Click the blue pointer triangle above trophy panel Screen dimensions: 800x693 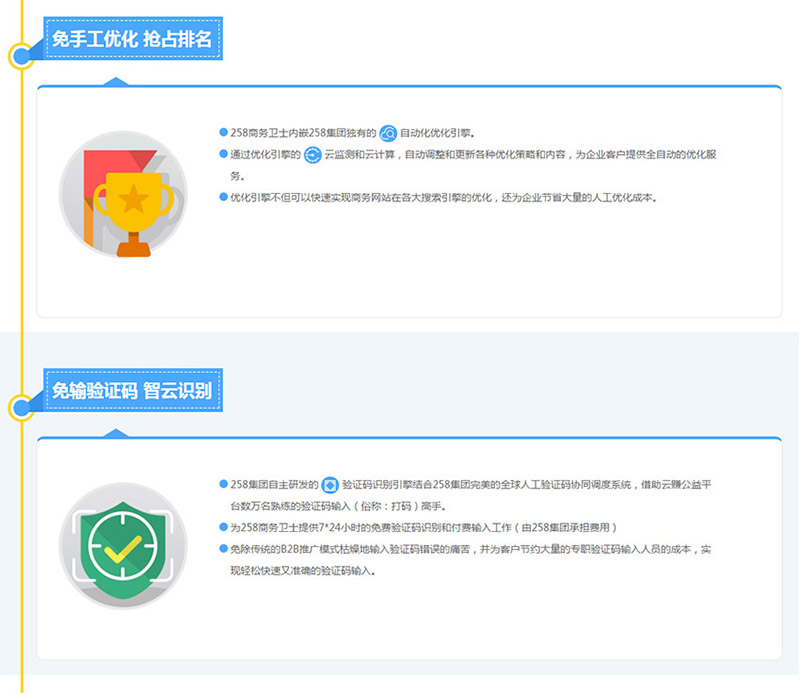pyautogui.click(x=117, y=81)
